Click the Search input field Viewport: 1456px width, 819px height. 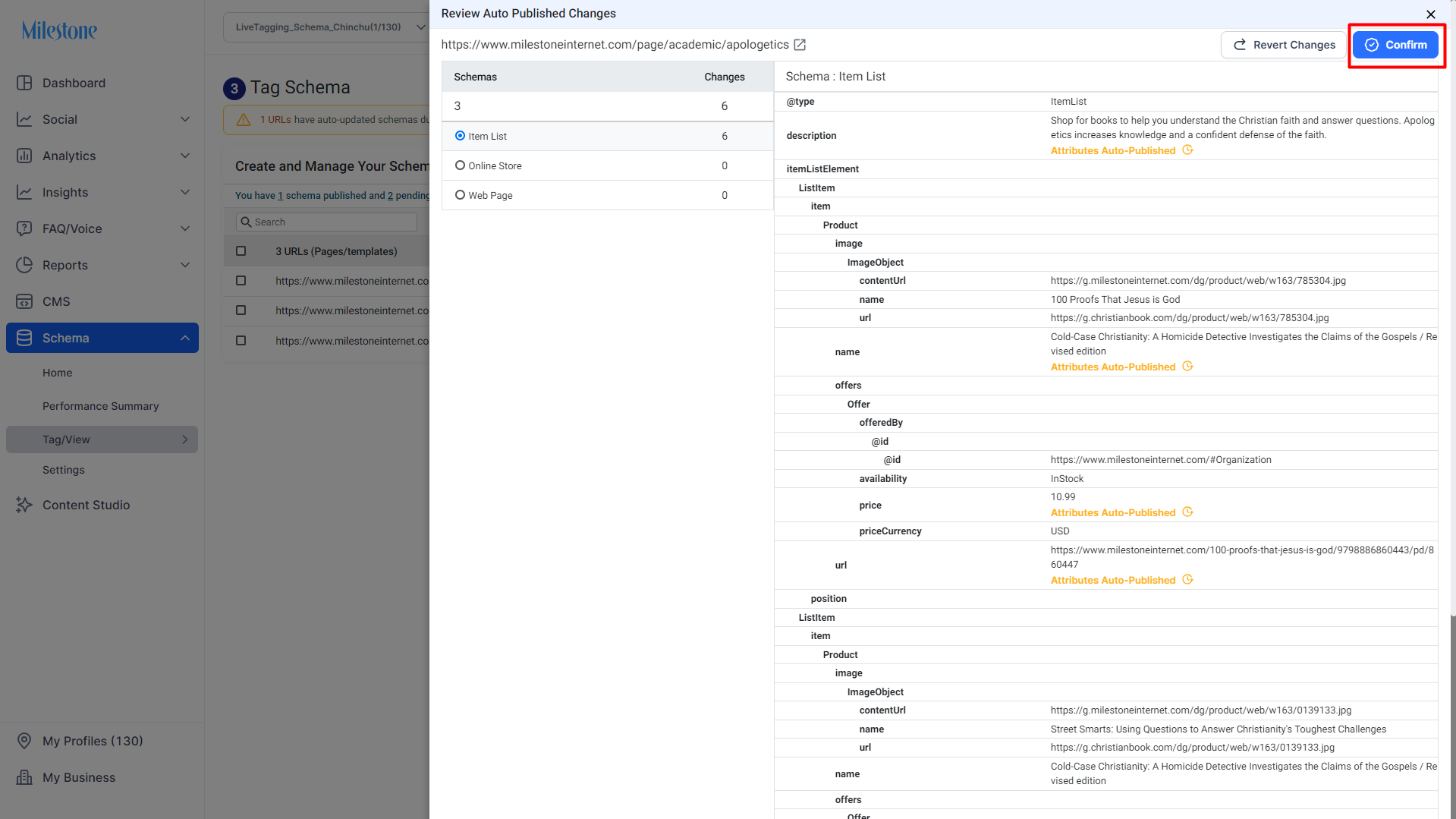tap(326, 222)
